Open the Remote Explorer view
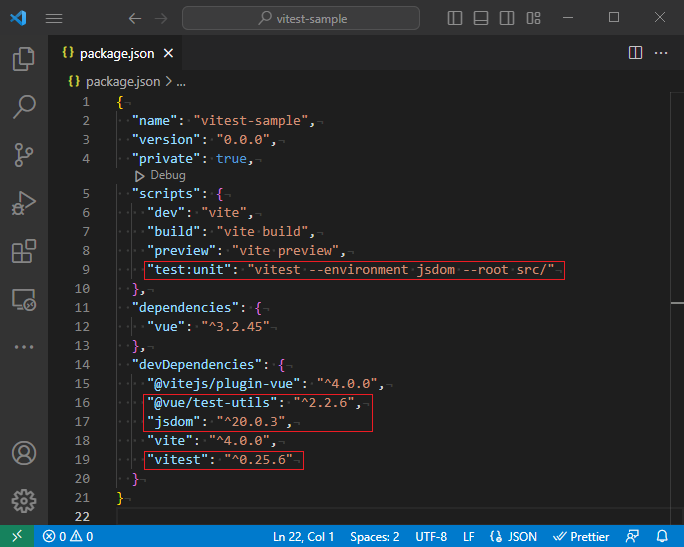This screenshot has height=547, width=684. coord(24,299)
